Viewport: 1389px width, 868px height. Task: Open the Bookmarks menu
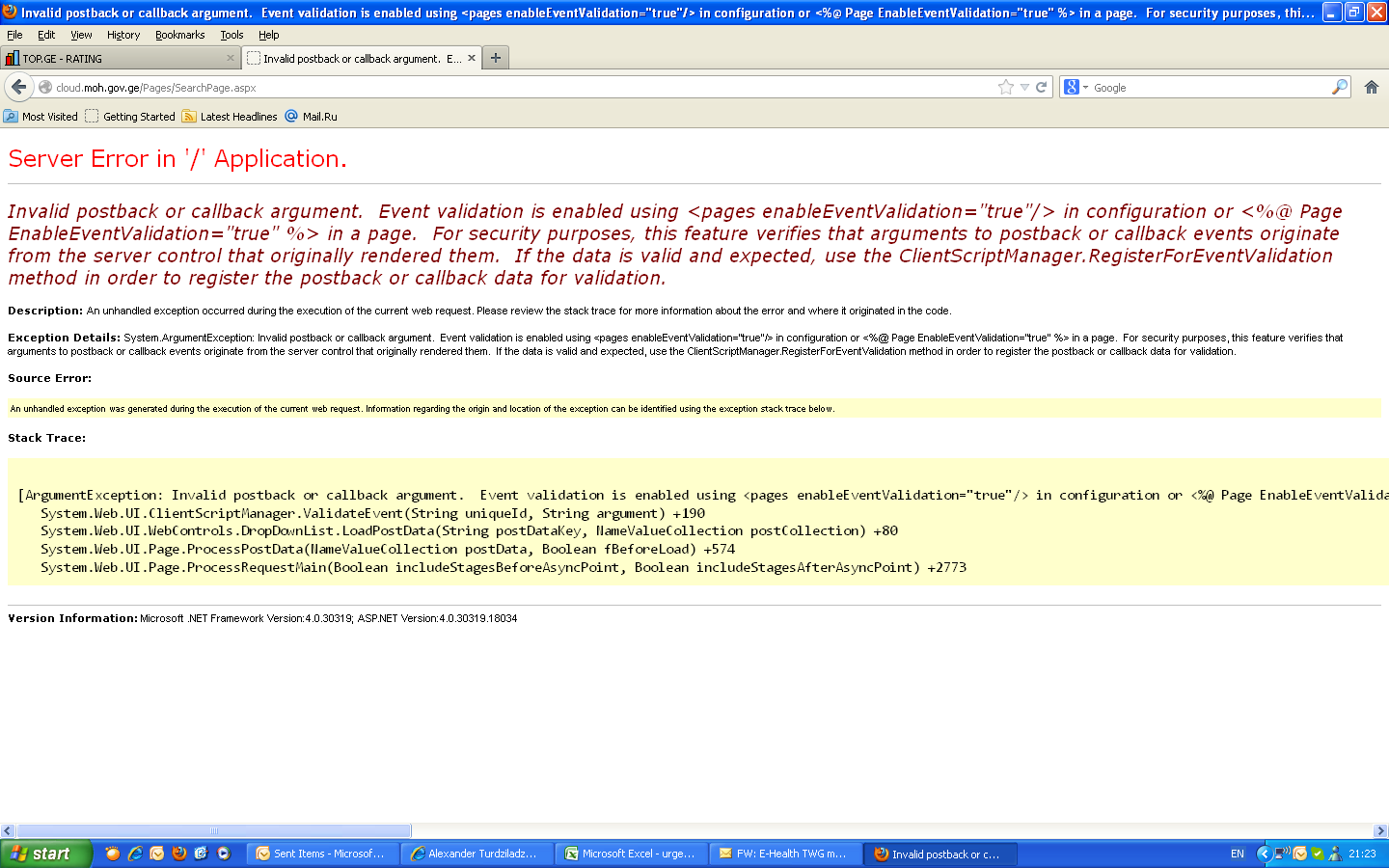point(179,35)
